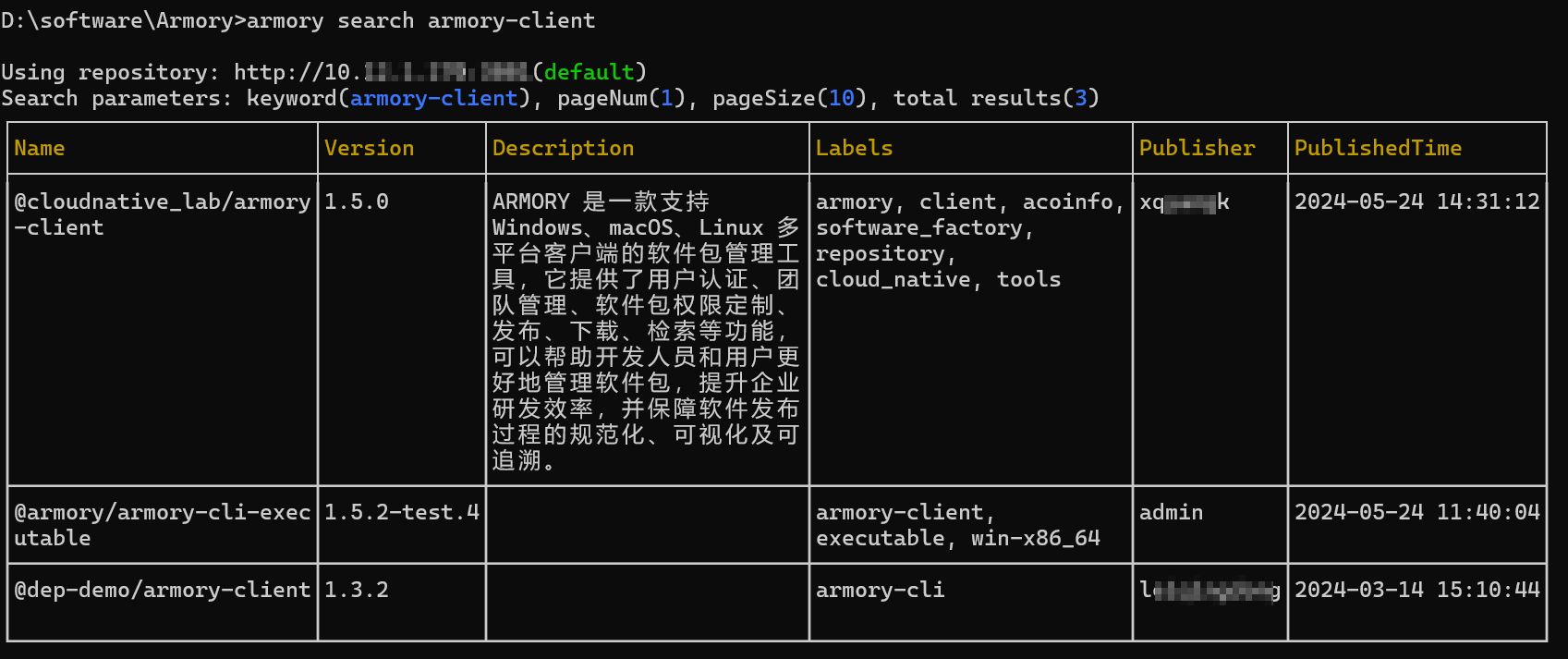Click version 1.5.2-test.4

(x=401, y=512)
